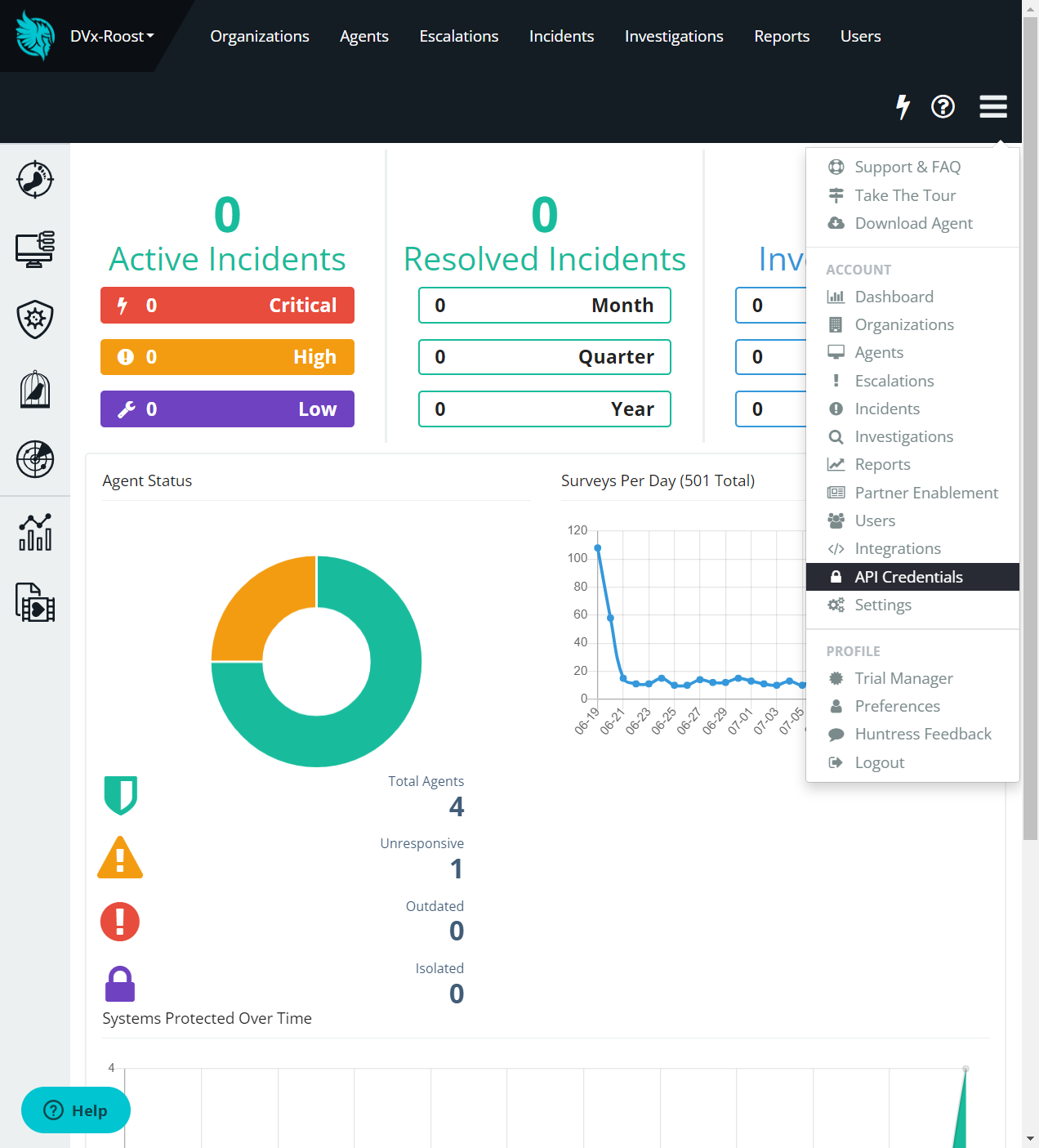Expand the DVx-Roost account dropdown
Image resolution: width=1039 pixels, height=1148 pixels.
tap(112, 36)
